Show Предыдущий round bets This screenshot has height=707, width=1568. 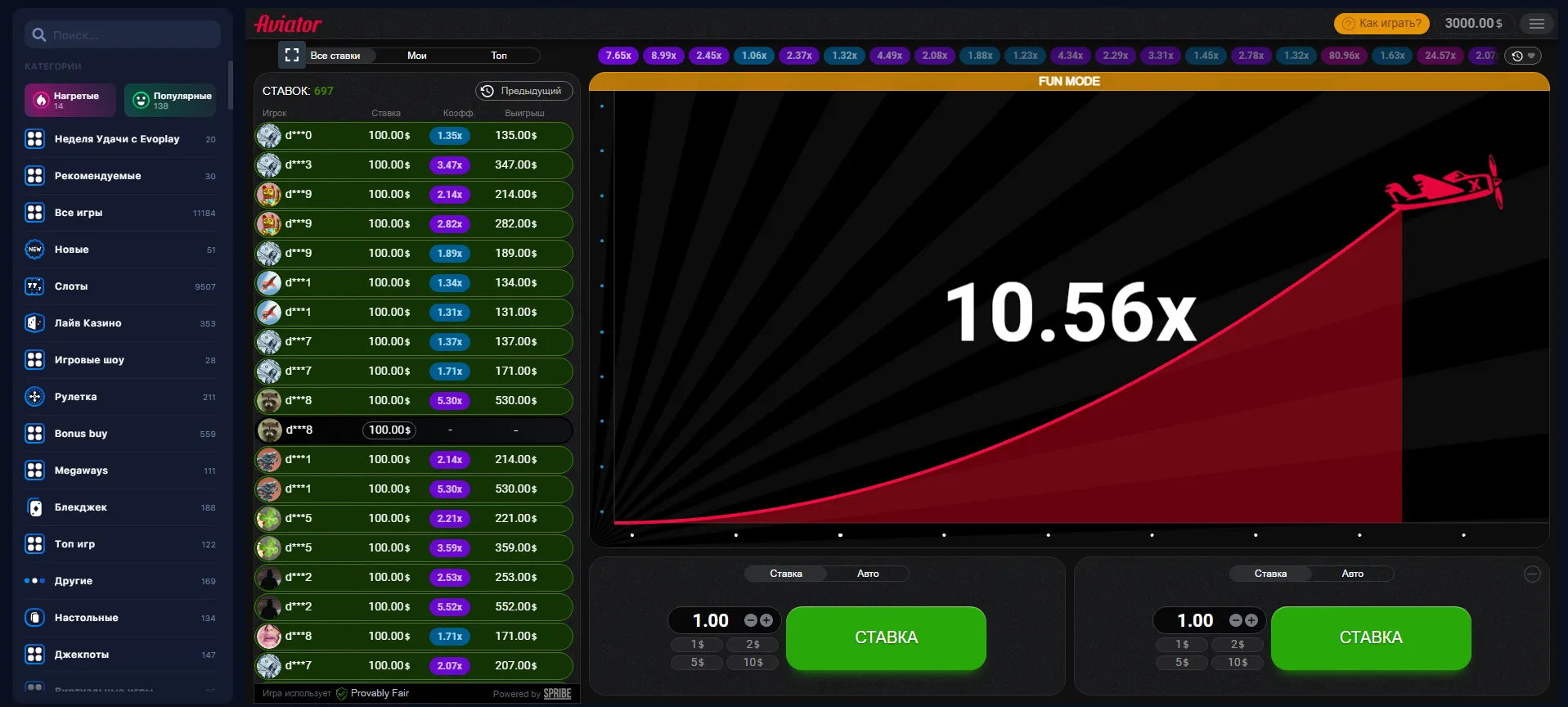(x=524, y=91)
